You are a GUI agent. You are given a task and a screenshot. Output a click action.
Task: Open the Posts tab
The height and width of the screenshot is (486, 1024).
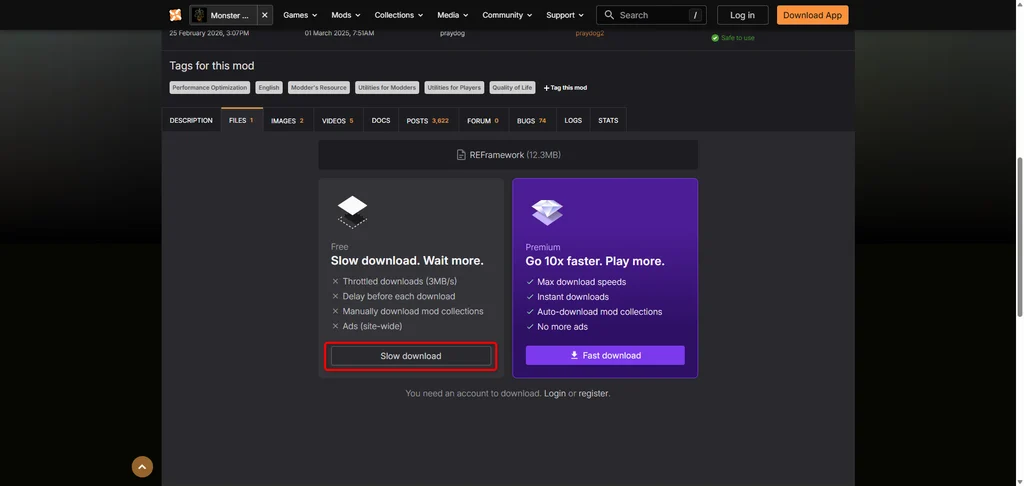pos(428,120)
